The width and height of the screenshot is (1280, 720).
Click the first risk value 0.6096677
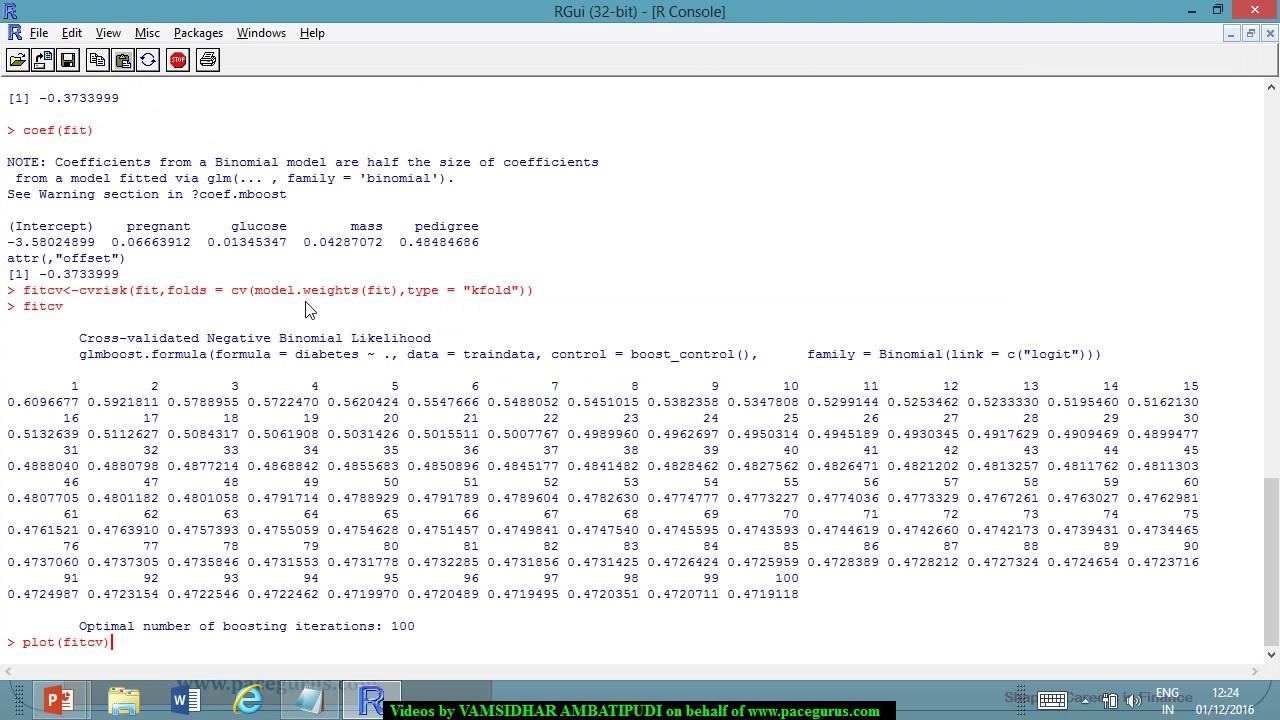(42, 402)
